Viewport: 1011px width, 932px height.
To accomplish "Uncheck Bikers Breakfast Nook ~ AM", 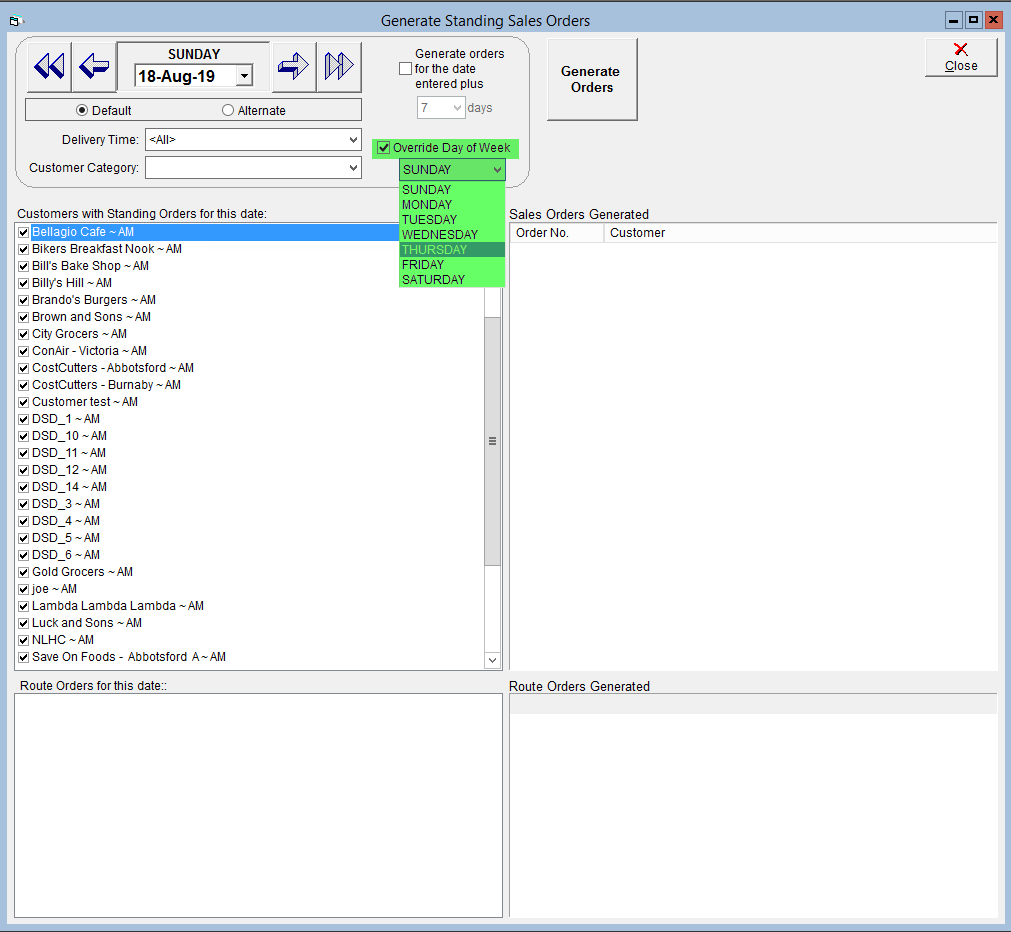I will pos(24,249).
